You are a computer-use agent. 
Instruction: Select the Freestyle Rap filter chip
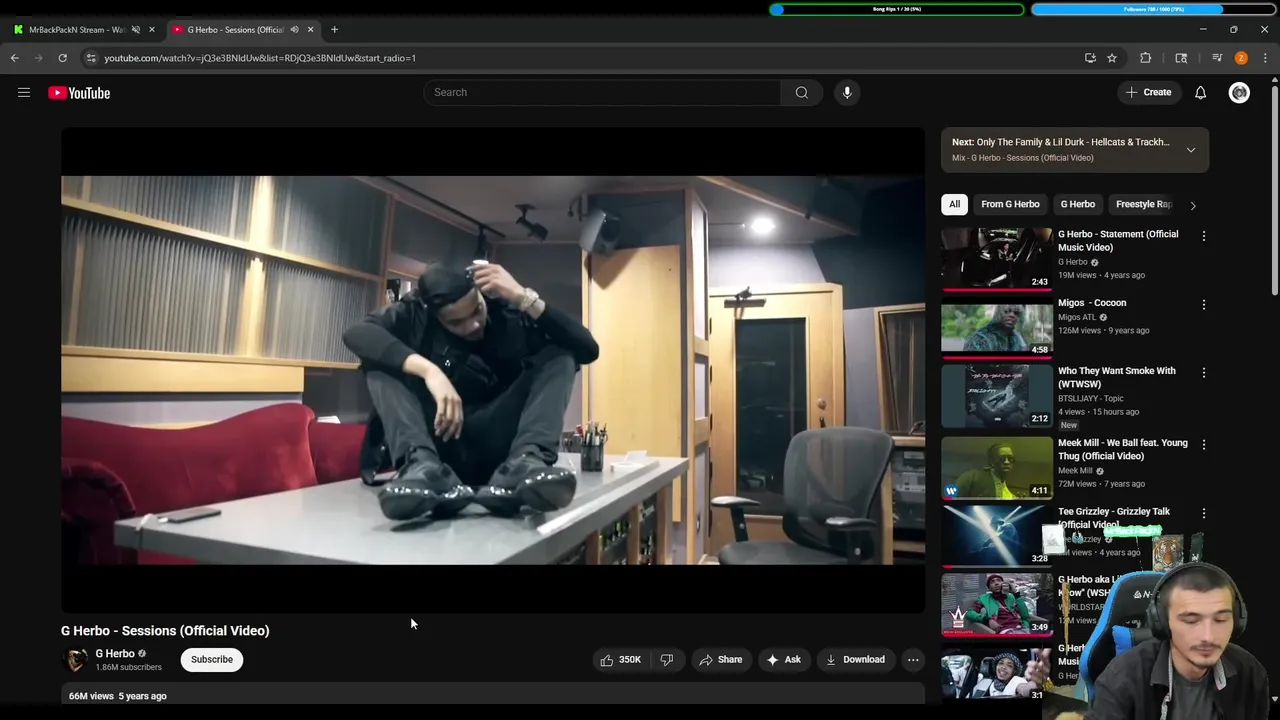pos(1142,204)
